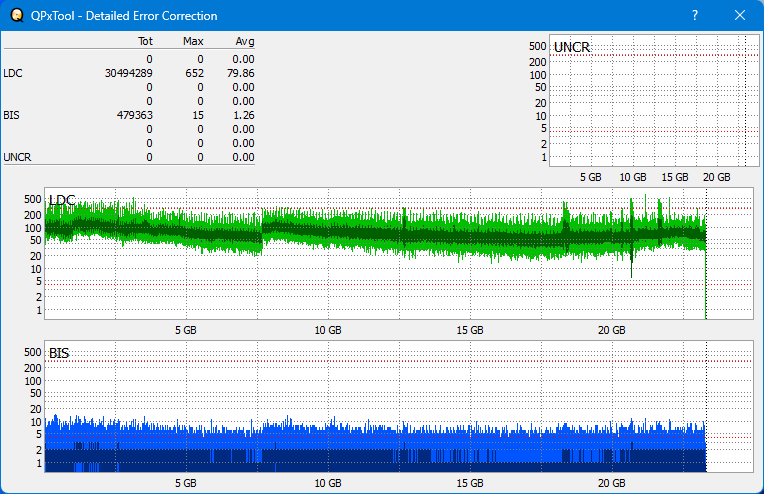This screenshot has height=494, width=764.
Task: Click the BIS average value 1.26
Action: pos(243,115)
